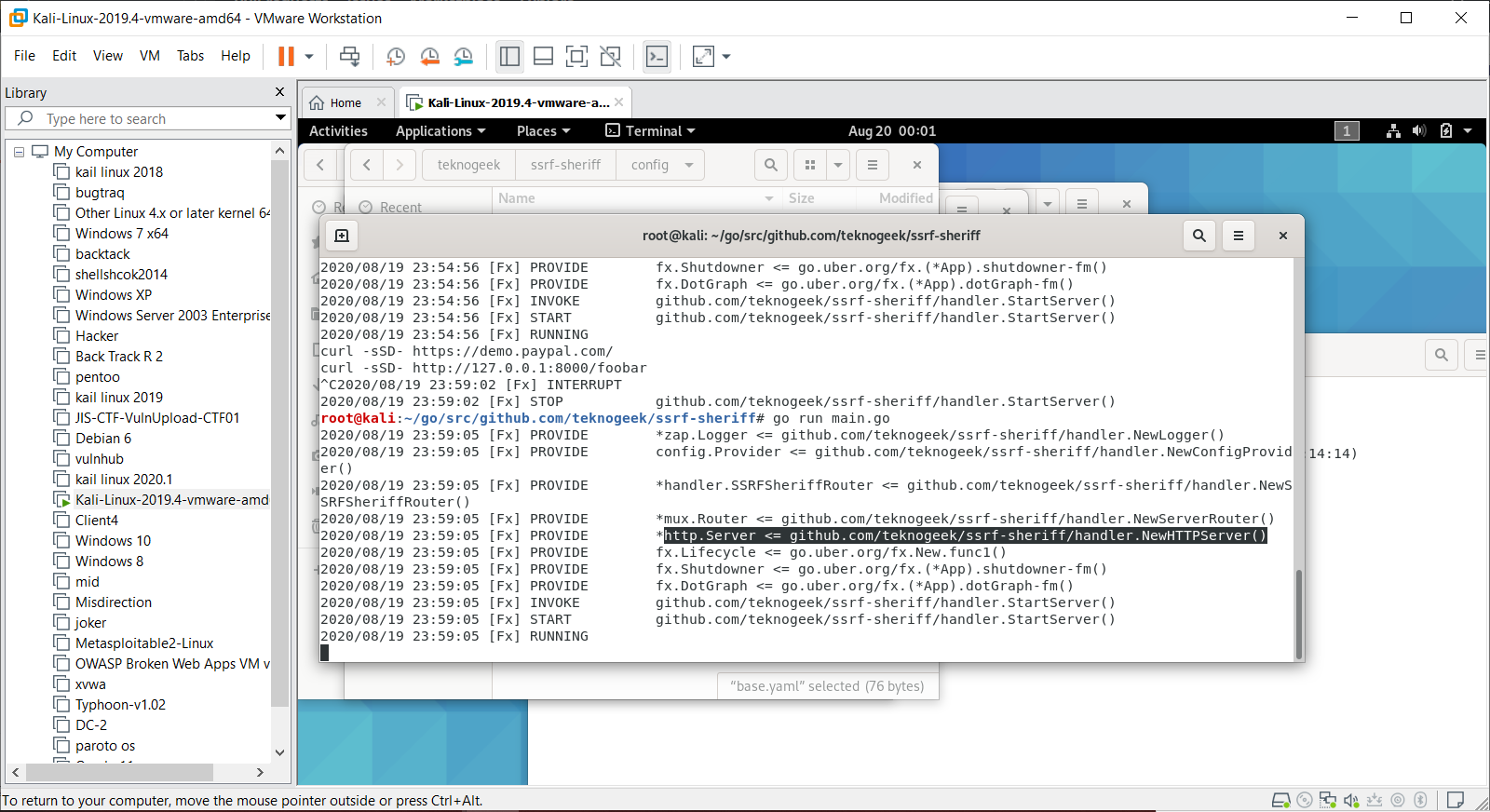Screen dimensions: 1490x812
Task: Click the workspace 1 indicator
Action: 1347,131
